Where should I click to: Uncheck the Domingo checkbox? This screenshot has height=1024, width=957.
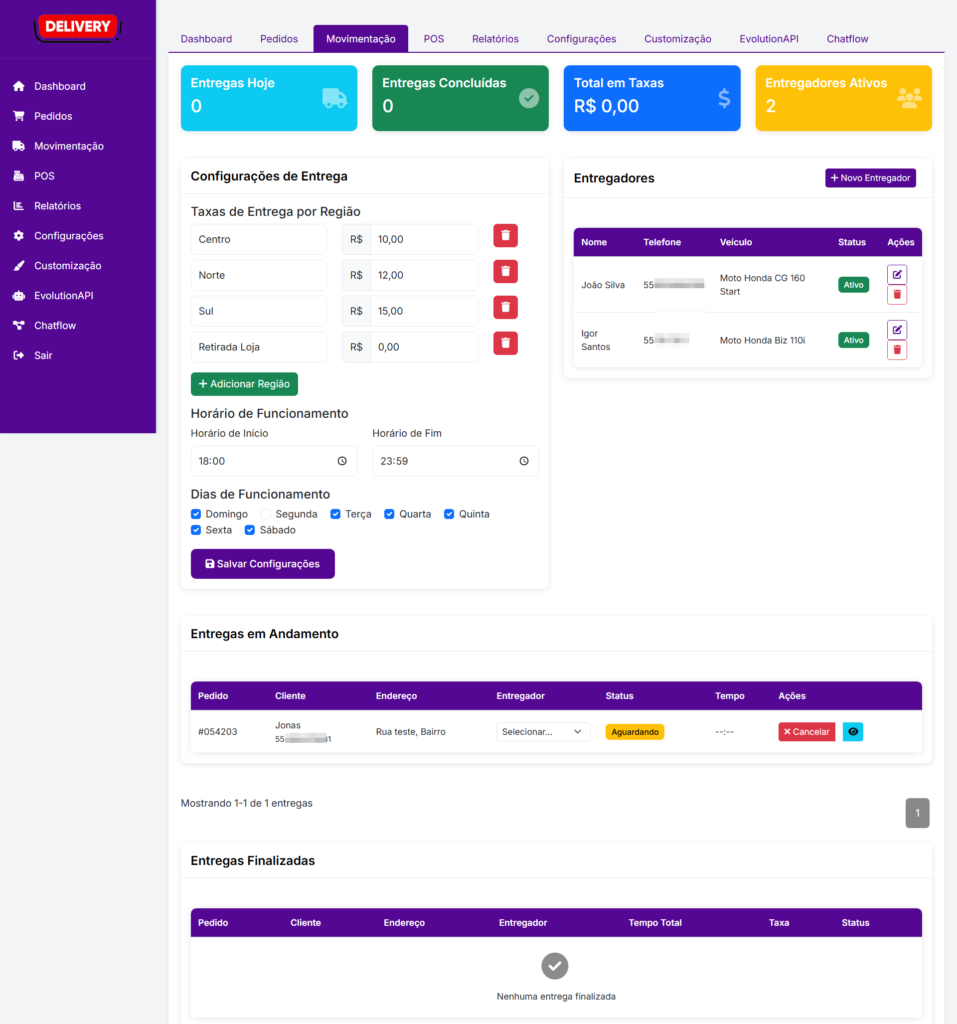coord(196,513)
